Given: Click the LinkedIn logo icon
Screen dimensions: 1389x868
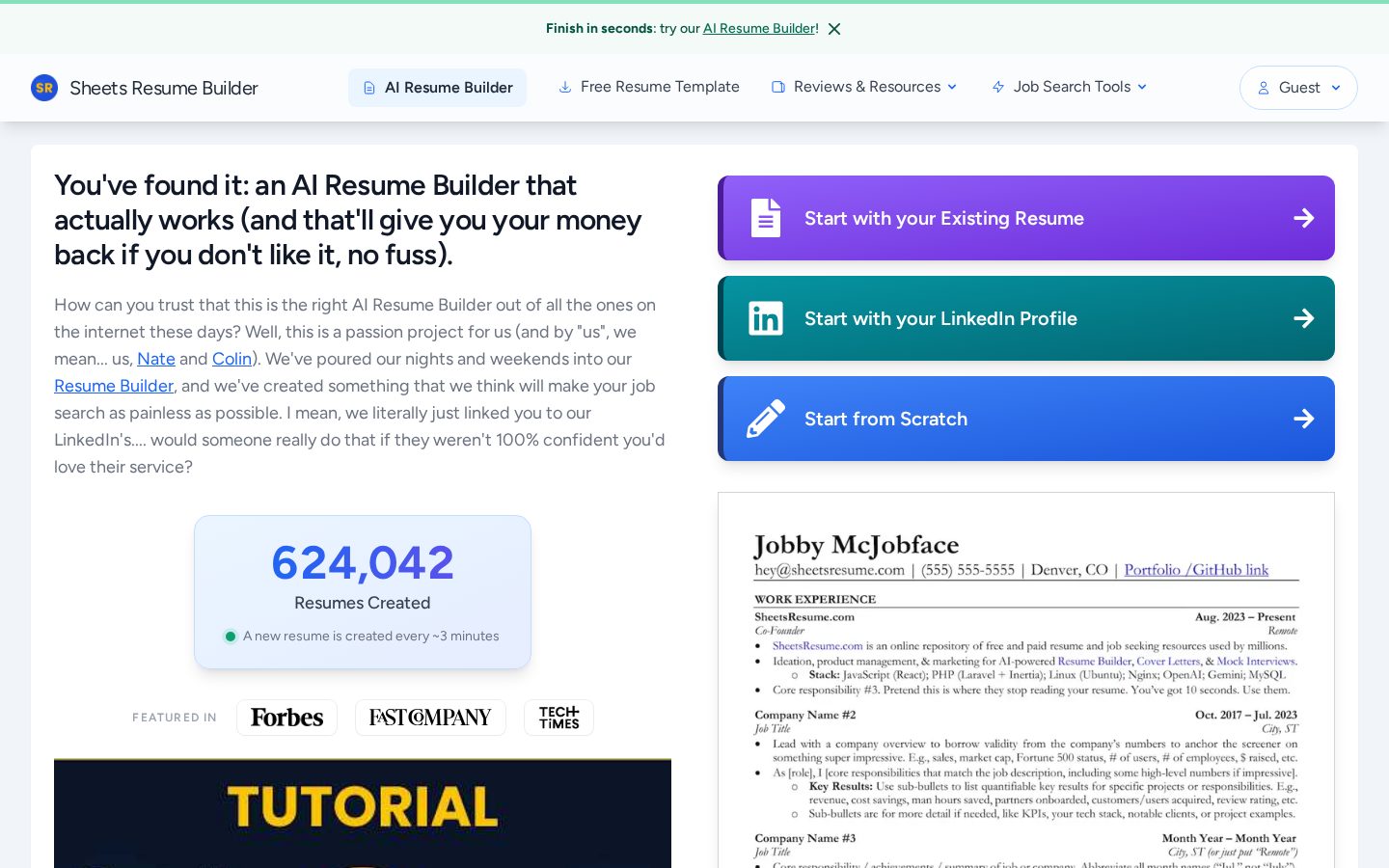Looking at the screenshot, I should [x=766, y=318].
